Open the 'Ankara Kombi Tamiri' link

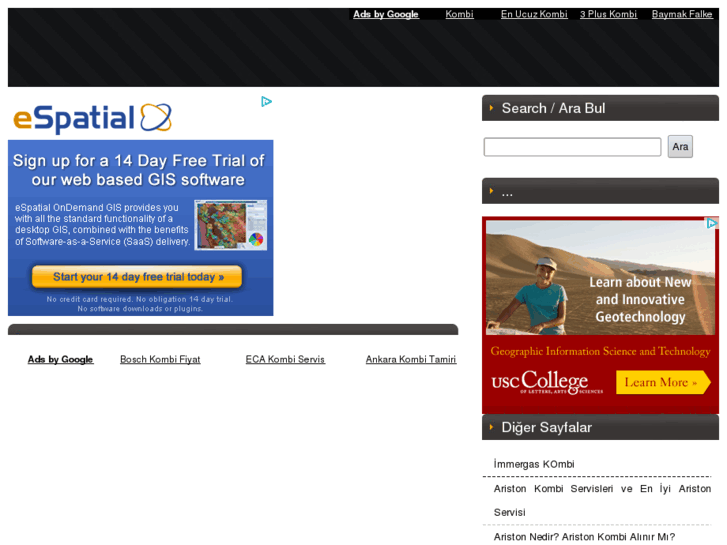point(411,359)
